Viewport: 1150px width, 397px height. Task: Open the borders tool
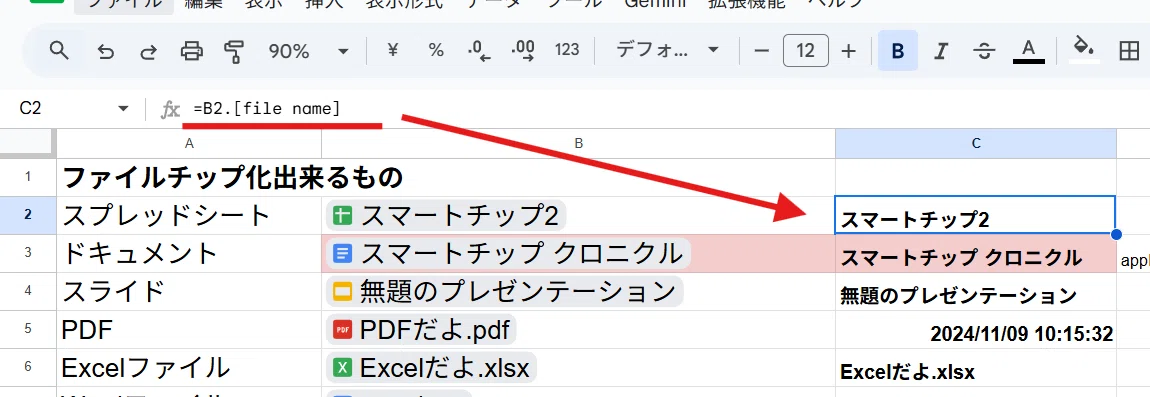pyautogui.click(x=1128, y=51)
